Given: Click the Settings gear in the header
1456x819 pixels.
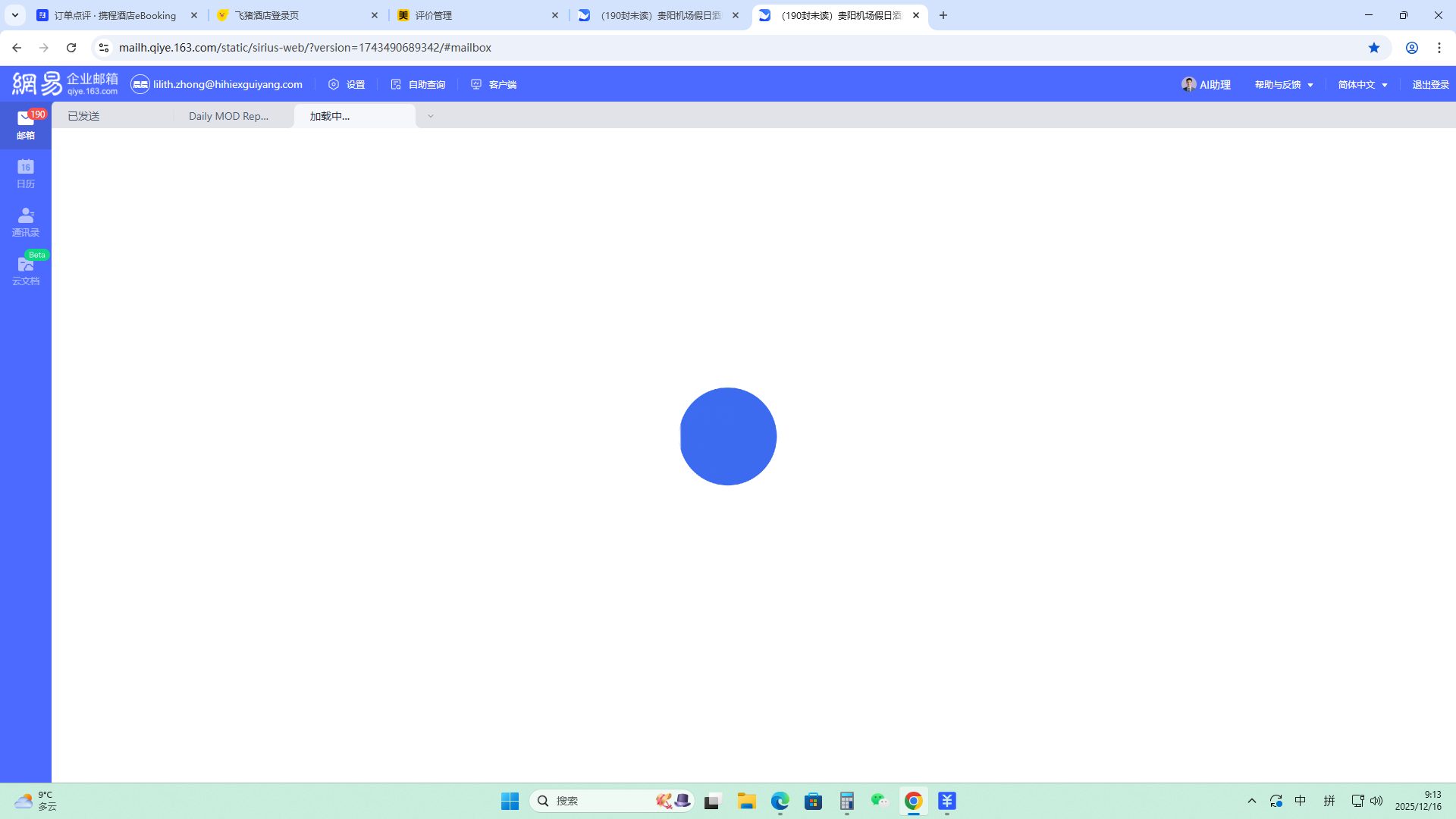Looking at the screenshot, I should (347, 85).
